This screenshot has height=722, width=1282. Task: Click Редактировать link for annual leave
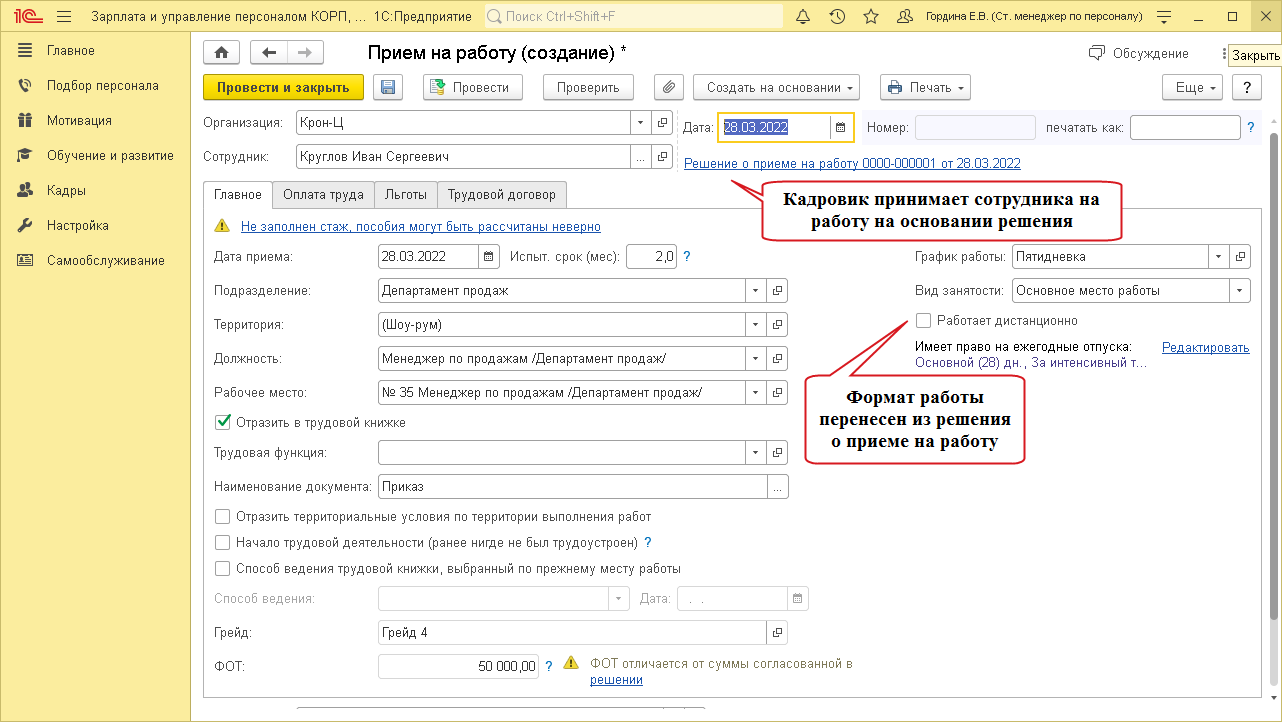pyautogui.click(x=1206, y=348)
